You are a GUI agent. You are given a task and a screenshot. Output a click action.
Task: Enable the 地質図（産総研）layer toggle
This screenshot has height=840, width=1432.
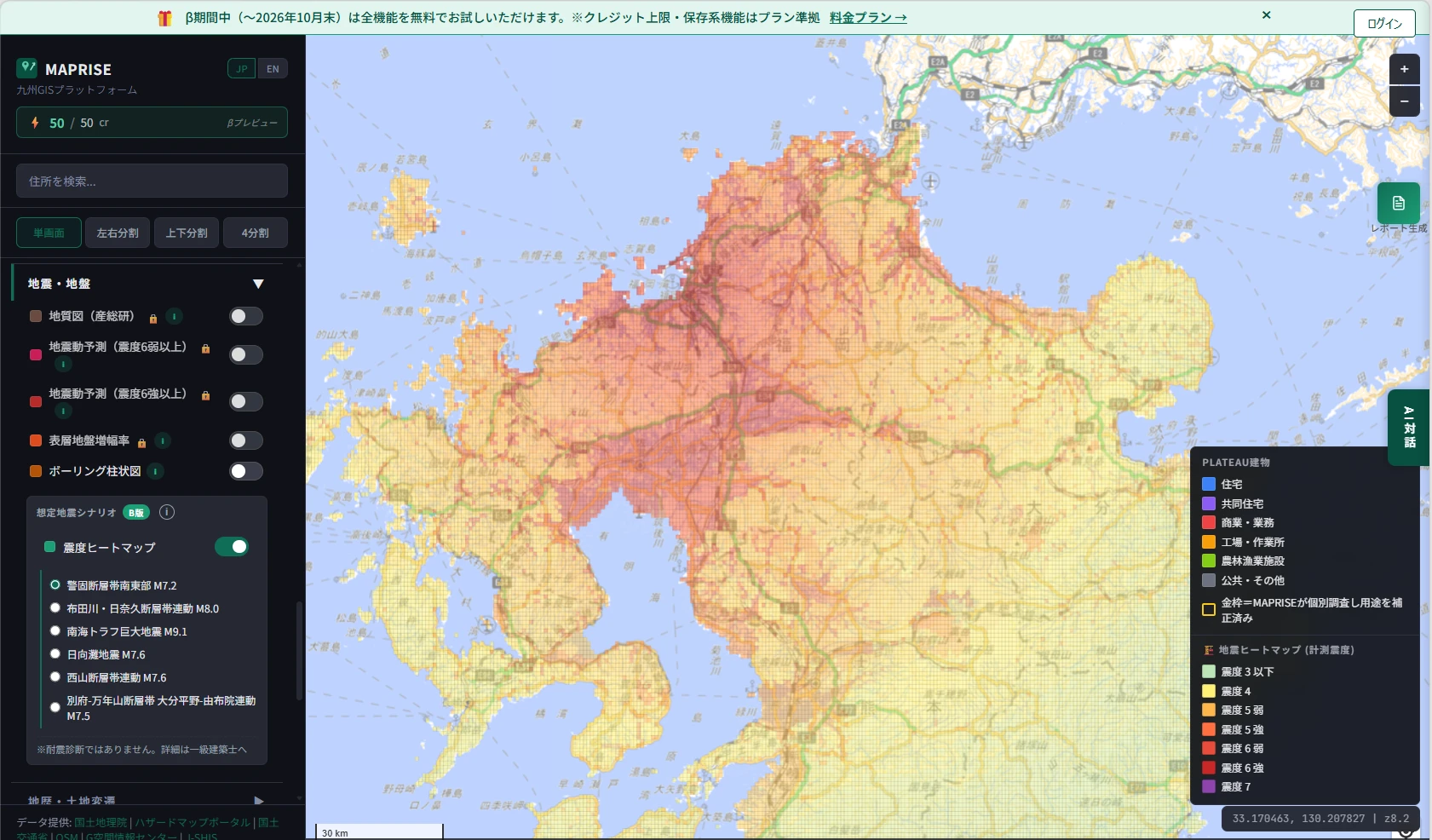coord(245,316)
